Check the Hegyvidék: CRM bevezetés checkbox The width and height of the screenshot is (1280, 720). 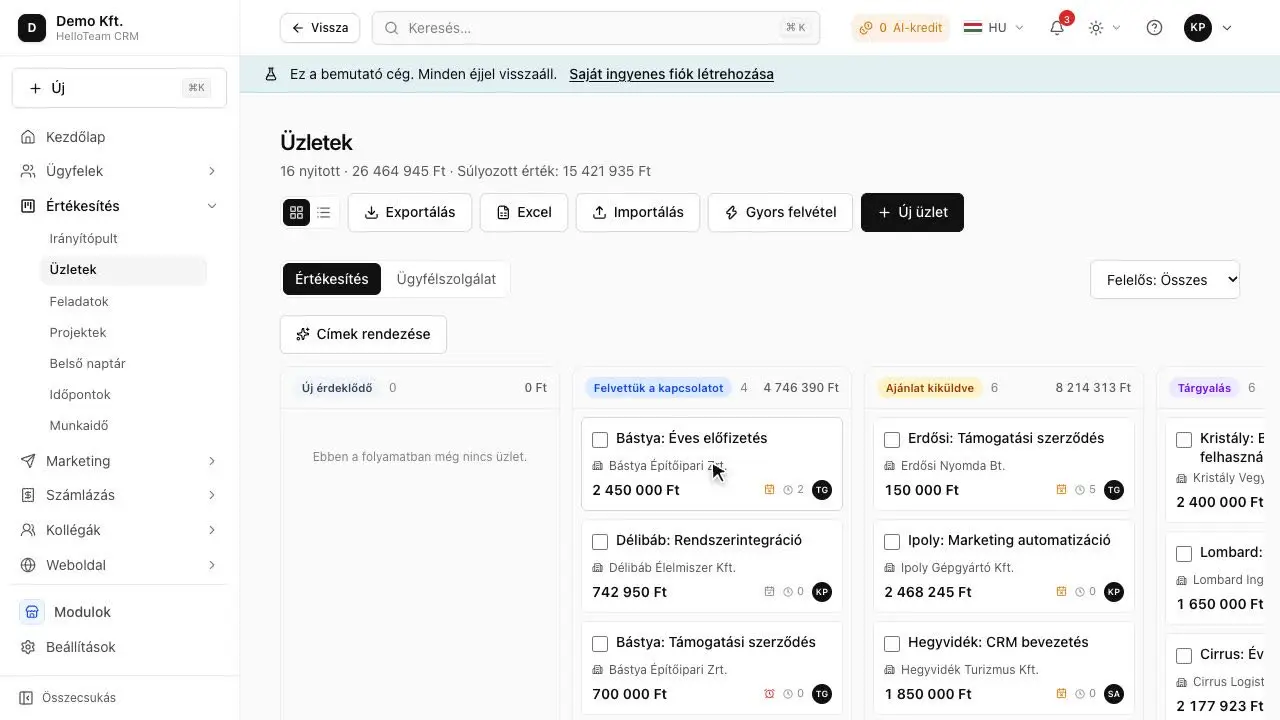click(892, 644)
